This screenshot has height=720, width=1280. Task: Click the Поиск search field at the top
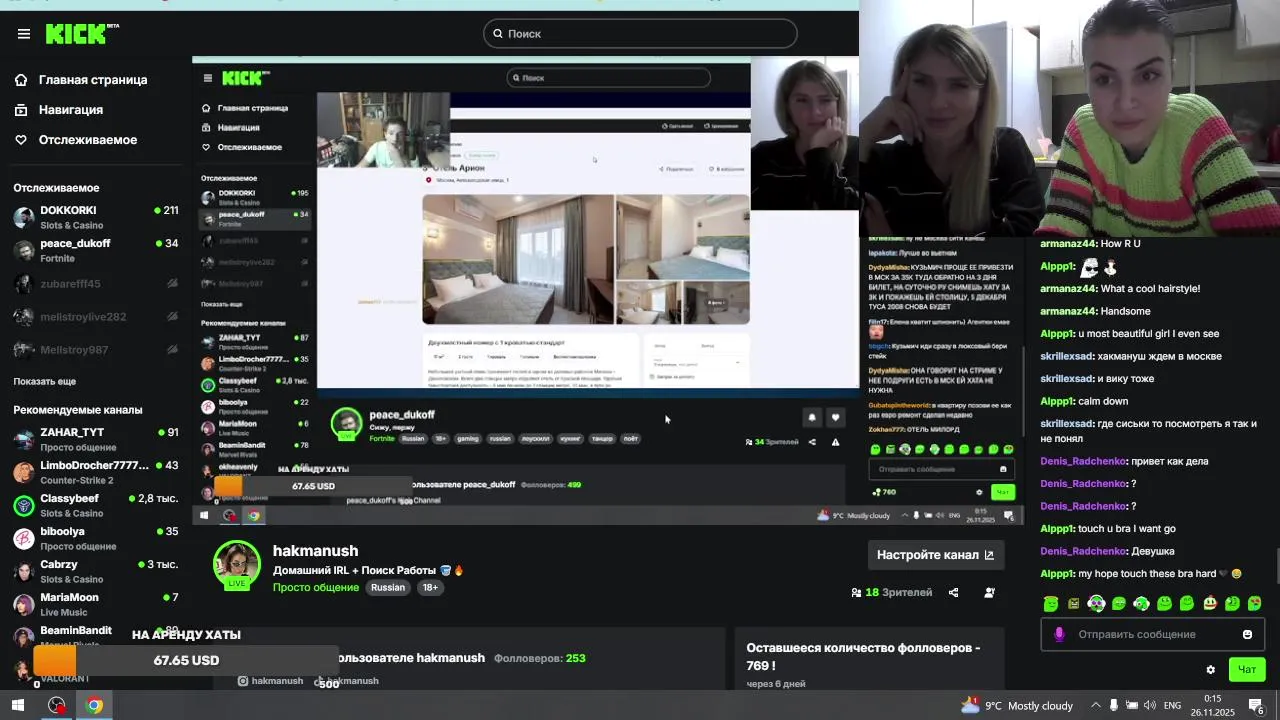click(x=640, y=34)
